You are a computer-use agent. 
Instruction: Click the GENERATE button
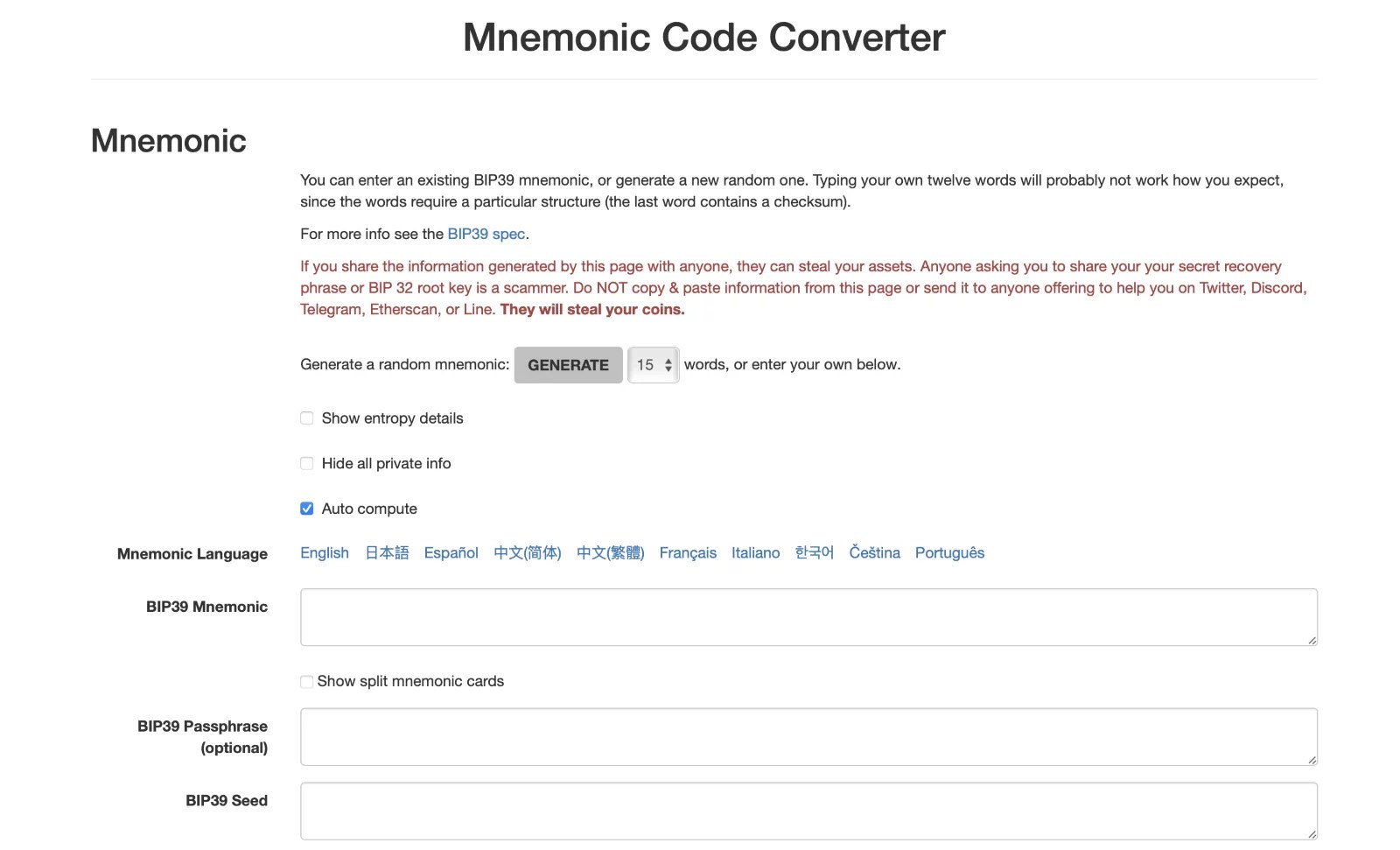(568, 365)
